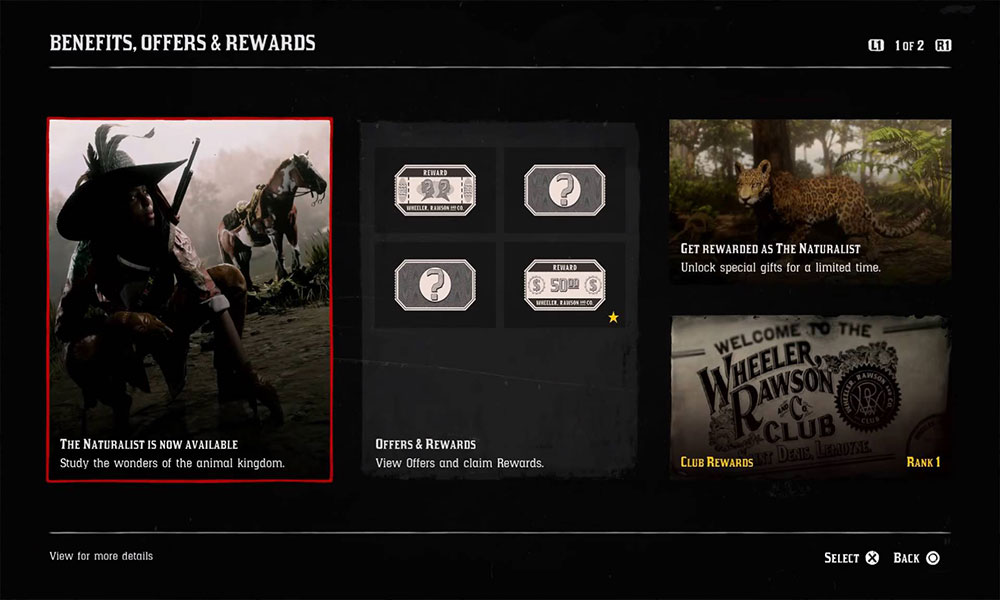
Task: Claim the $50.00 reward ticket
Action: 564,284
